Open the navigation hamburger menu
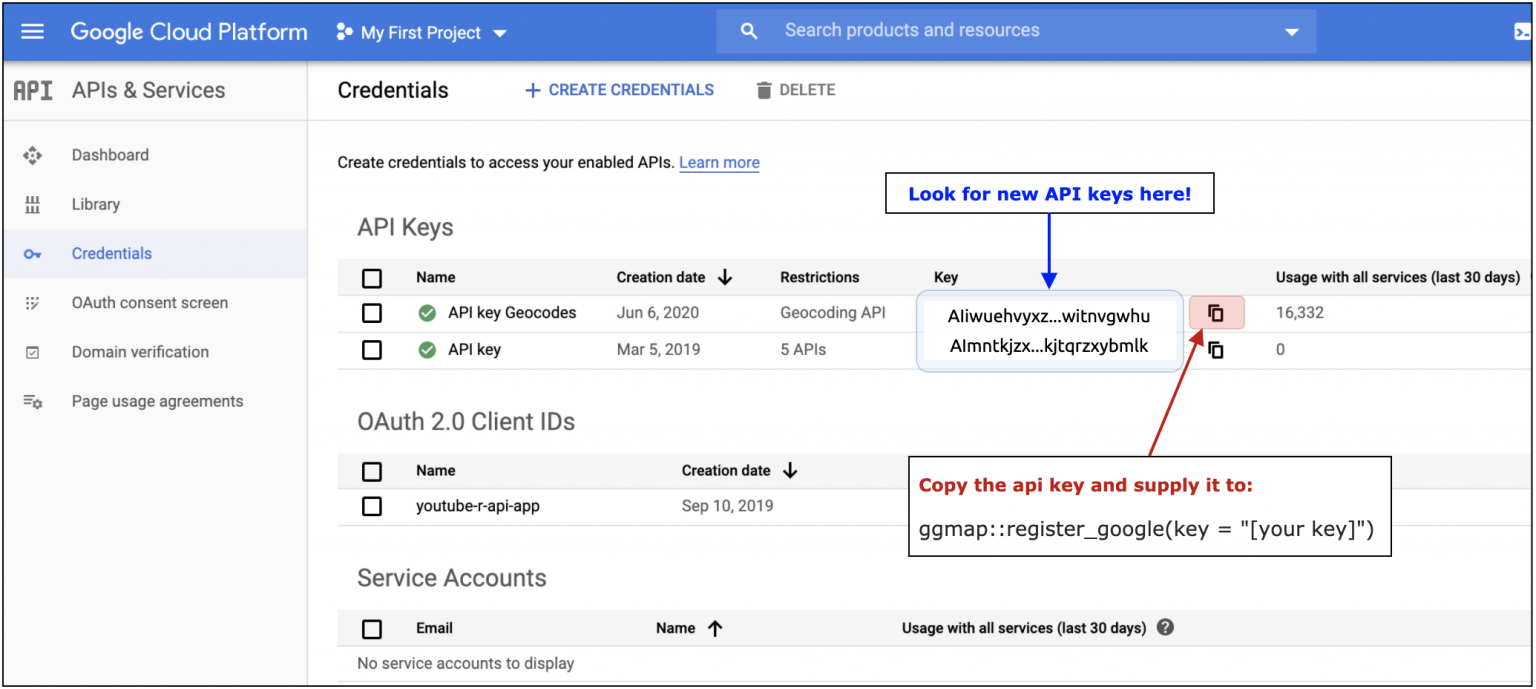Viewport: 1536px width, 689px height. (33, 31)
